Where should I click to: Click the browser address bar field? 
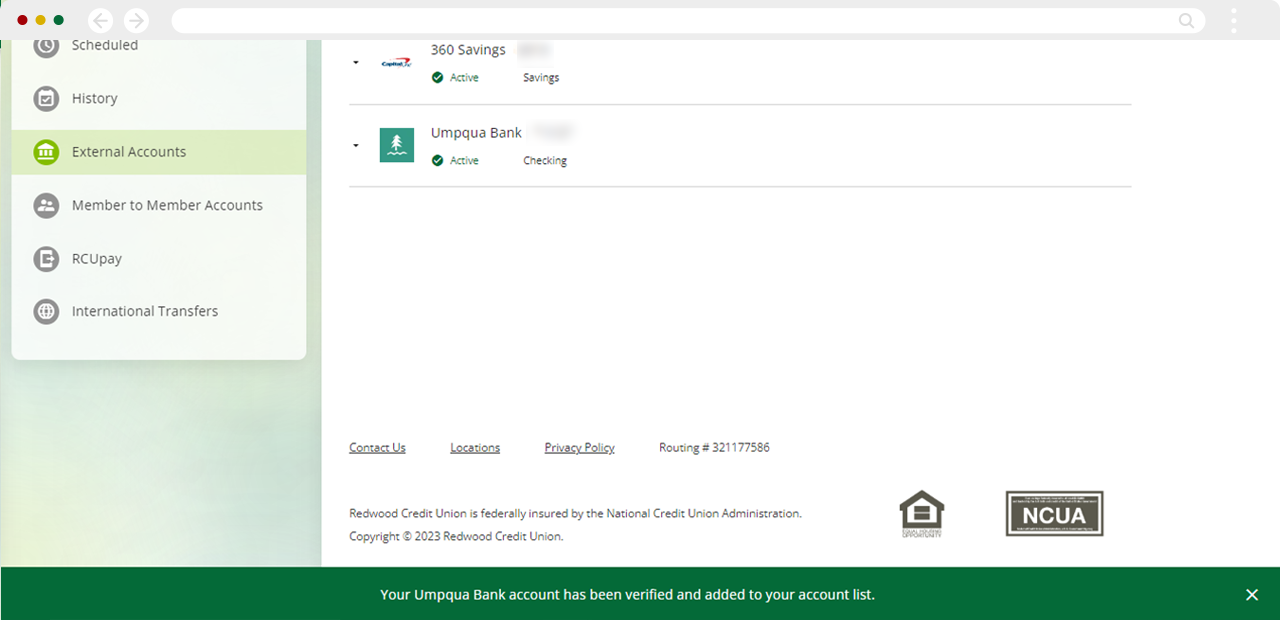click(688, 20)
